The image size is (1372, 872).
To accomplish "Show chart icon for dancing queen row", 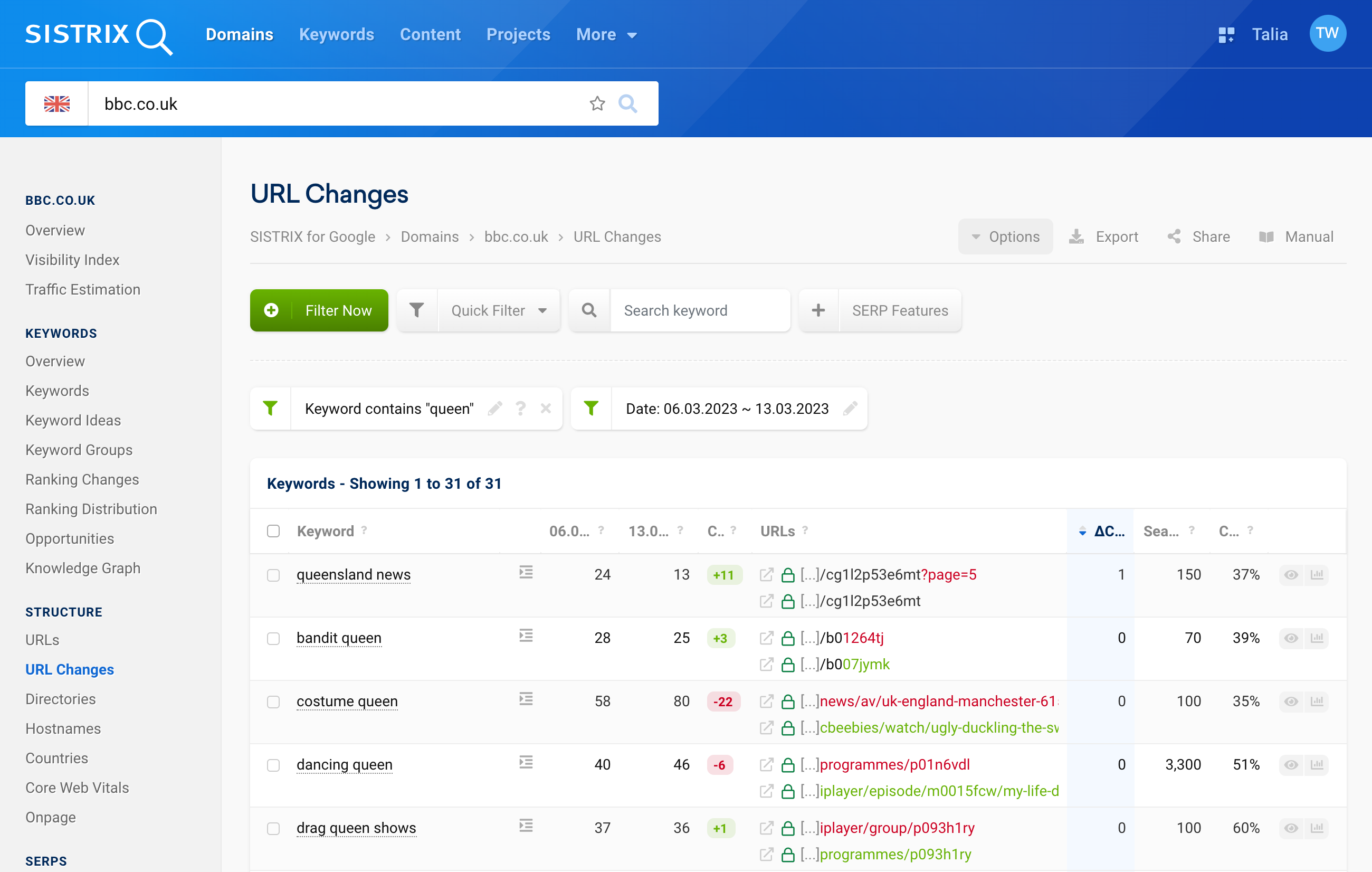I will [x=1317, y=764].
